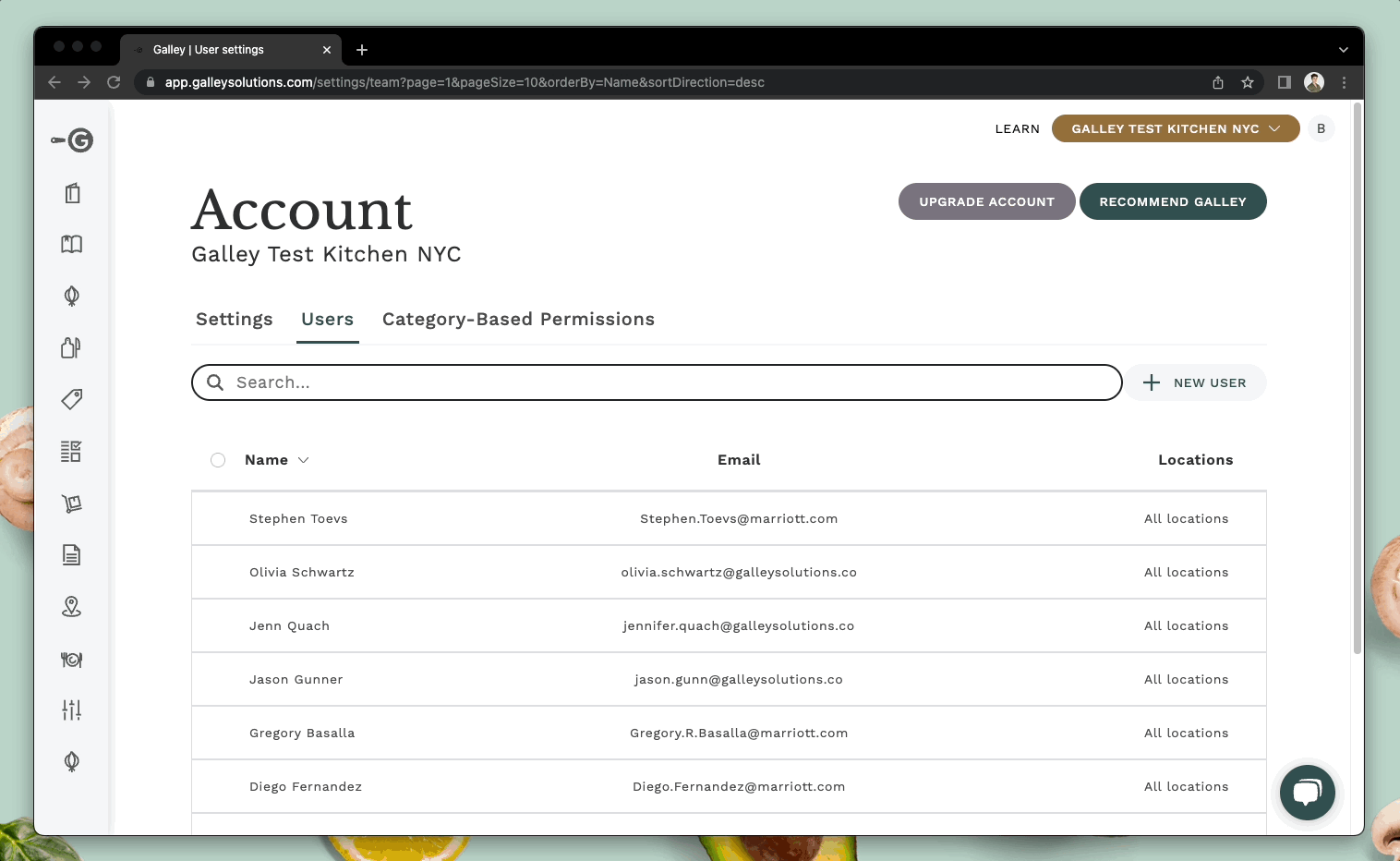Click All locations in Olivia Schwartz row
1400x861 pixels.
[1187, 572]
